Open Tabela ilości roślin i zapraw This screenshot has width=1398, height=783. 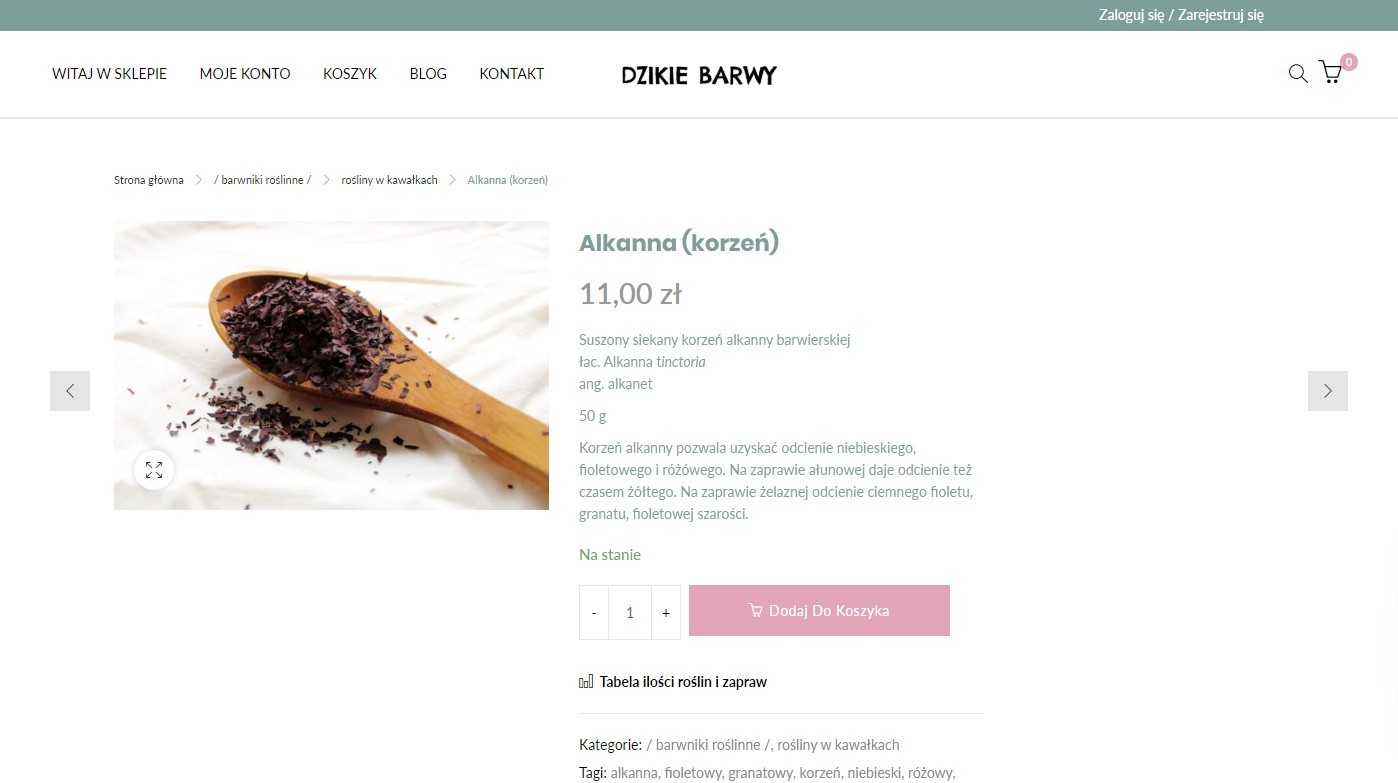(683, 682)
